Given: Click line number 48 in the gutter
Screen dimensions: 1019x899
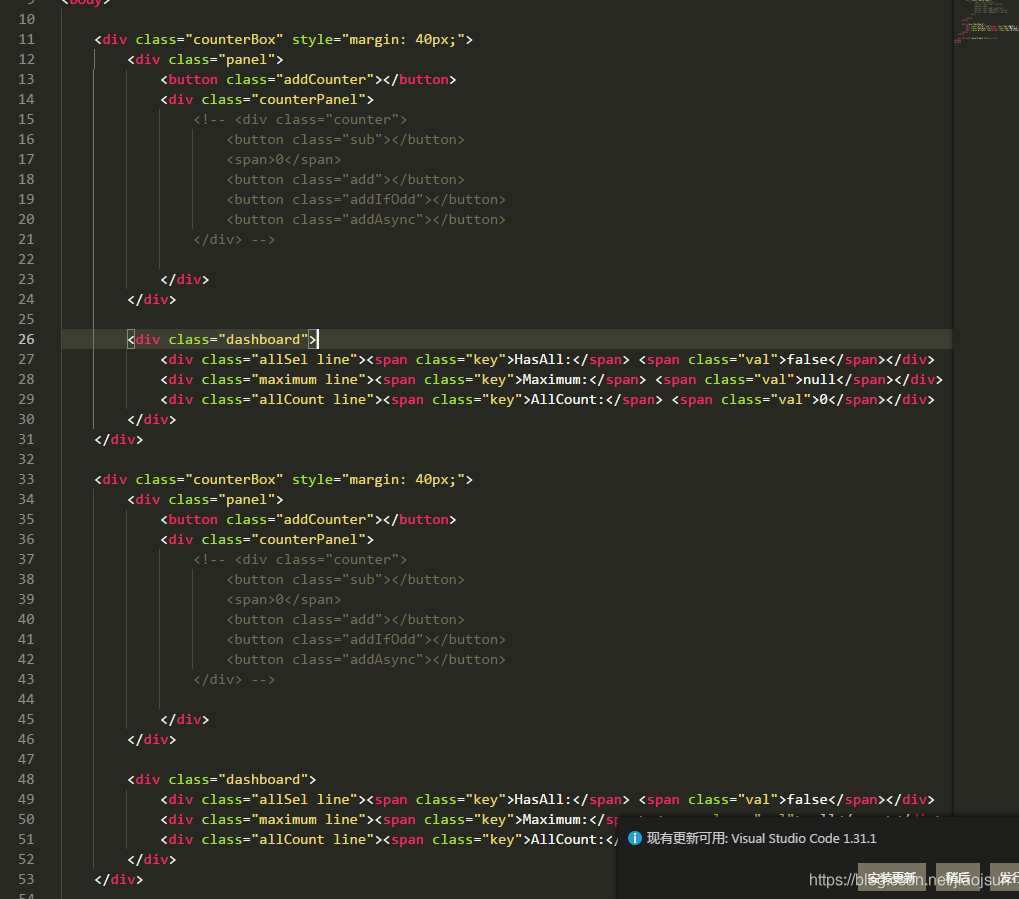Looking at the screenshot, I should (26, 779).
